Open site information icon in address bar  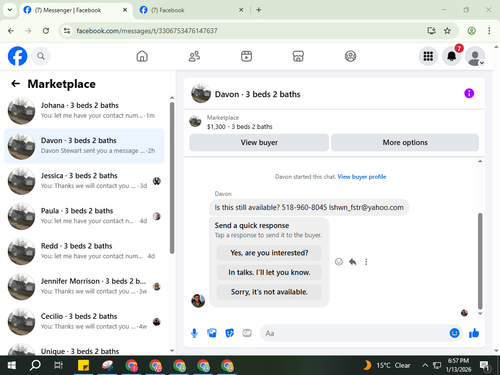pos(67,31)
